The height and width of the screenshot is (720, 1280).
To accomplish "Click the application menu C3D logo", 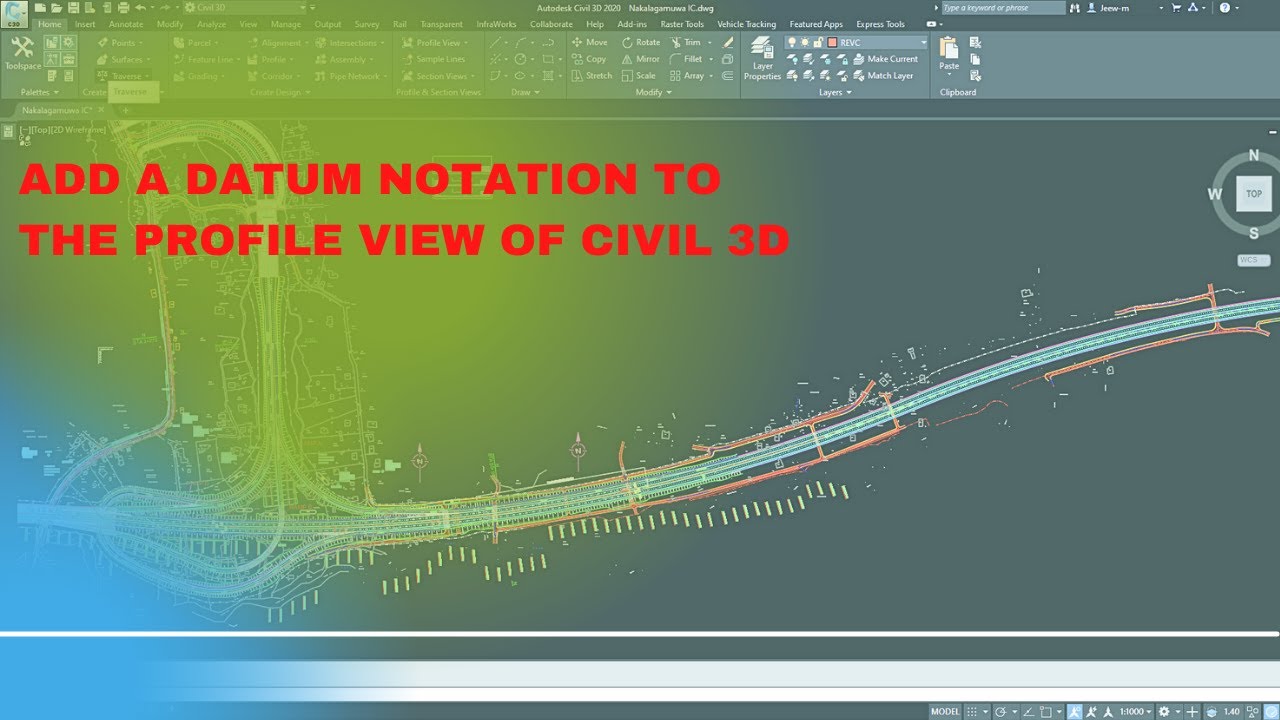I will 15,13.
